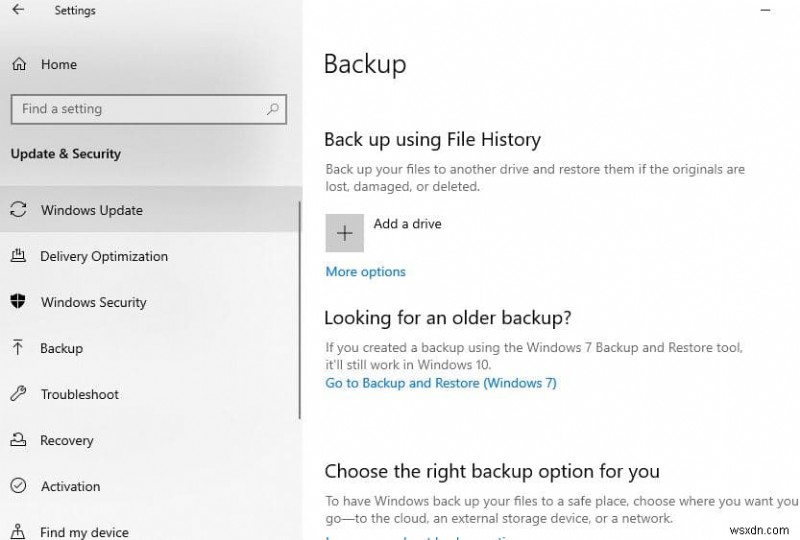This screenshot has width=800, height=540.
Task: Click the Add a drive label
Action: (x=407, y=224)
